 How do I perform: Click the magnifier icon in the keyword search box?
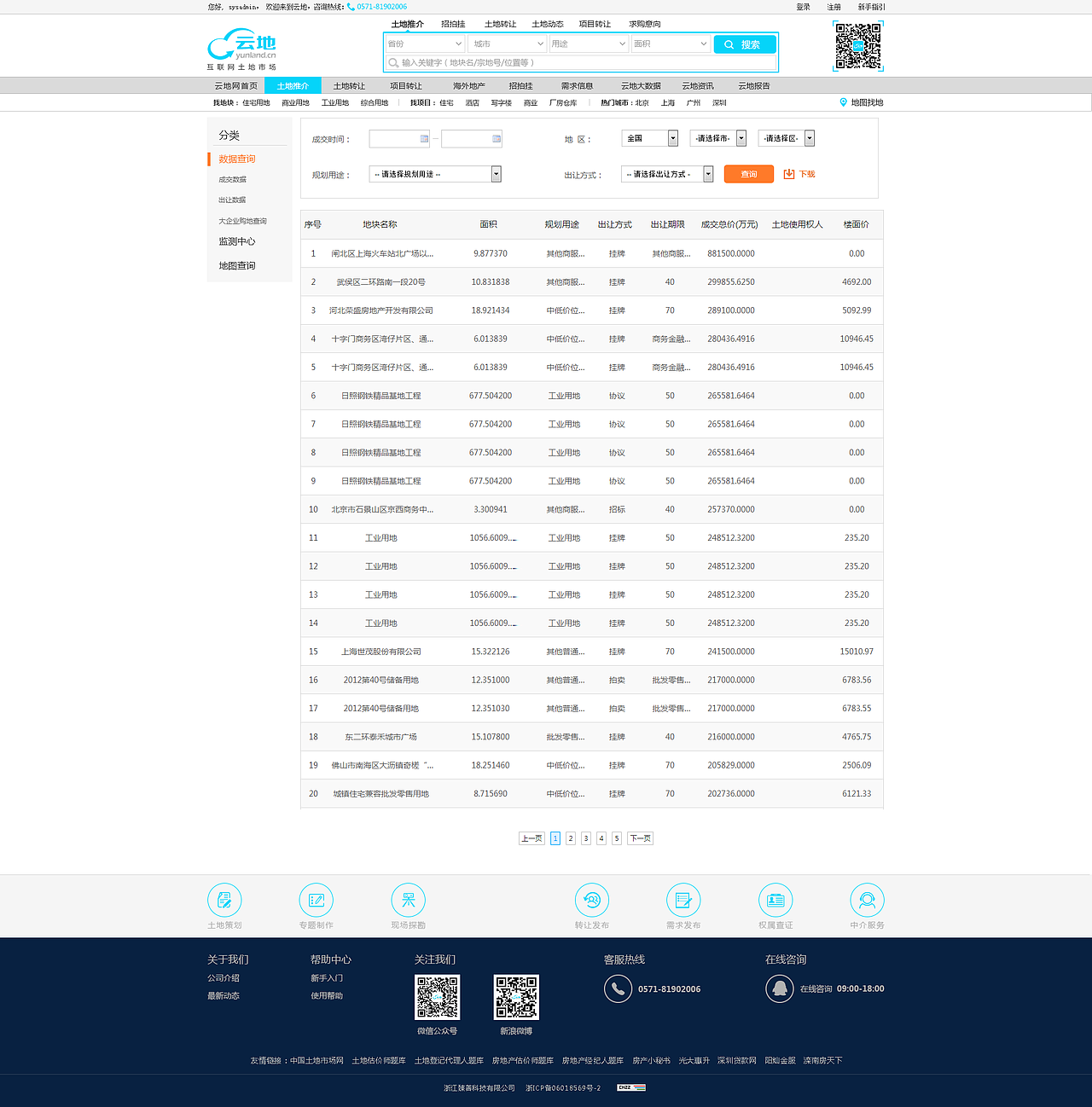click(x=393, y=62)
